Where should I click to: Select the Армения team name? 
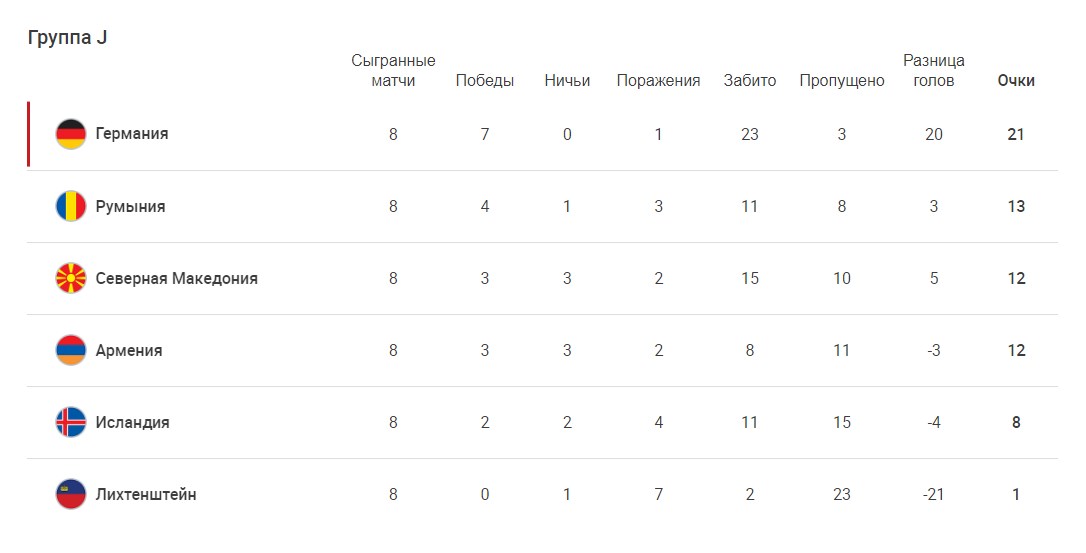[x=129, y=350]
